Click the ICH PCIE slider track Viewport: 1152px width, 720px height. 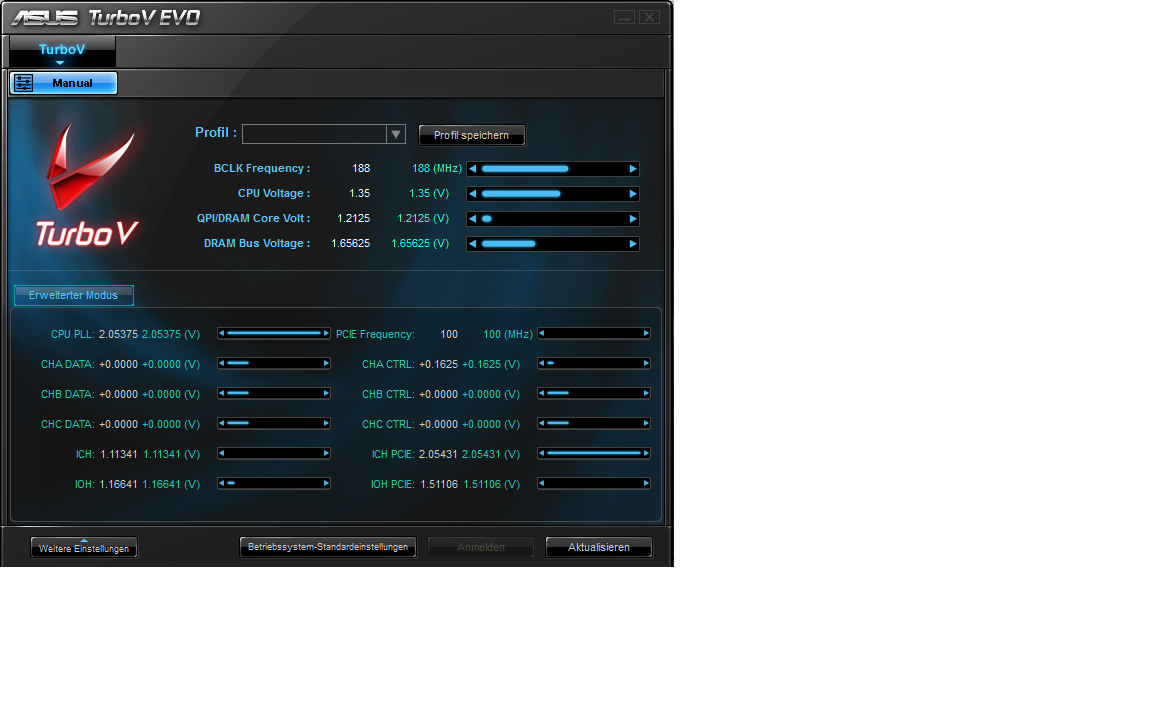tap(594, 454)
